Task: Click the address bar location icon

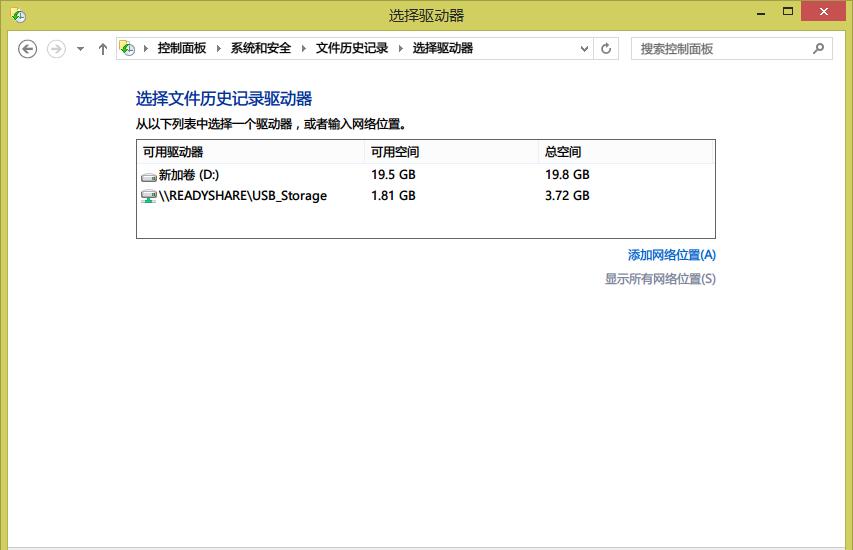Action: (128, 48)
